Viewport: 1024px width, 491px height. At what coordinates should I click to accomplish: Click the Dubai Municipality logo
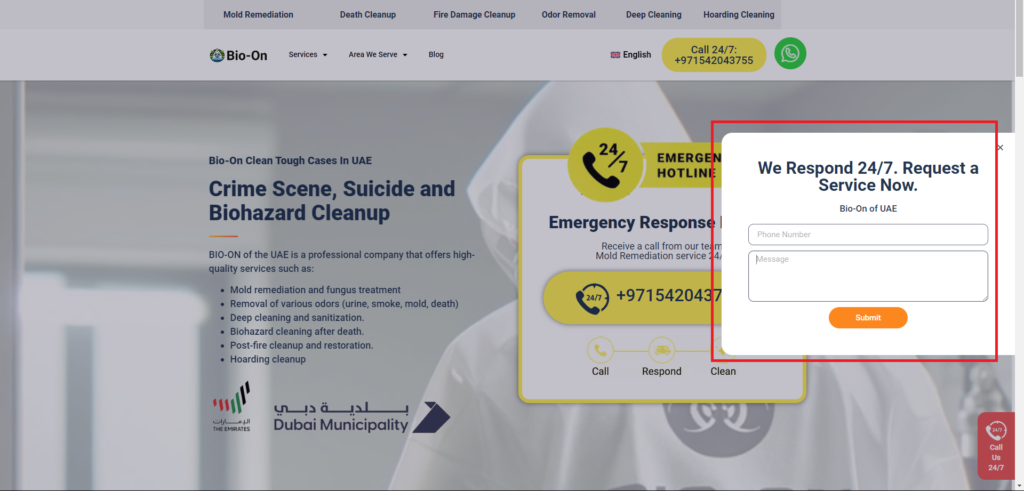pos(362,417)
